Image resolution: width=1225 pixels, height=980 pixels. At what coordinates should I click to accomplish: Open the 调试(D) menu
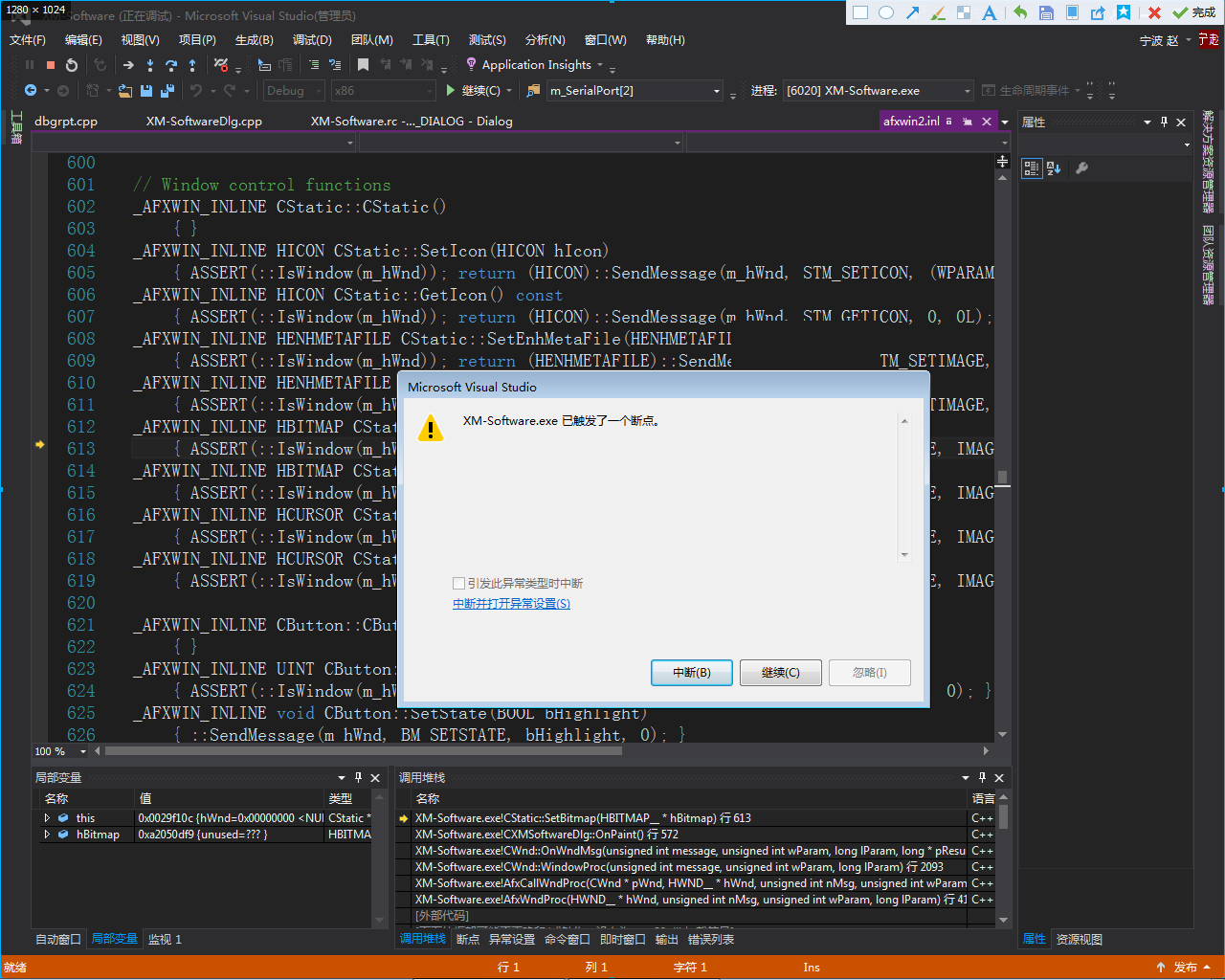point(312,40)
